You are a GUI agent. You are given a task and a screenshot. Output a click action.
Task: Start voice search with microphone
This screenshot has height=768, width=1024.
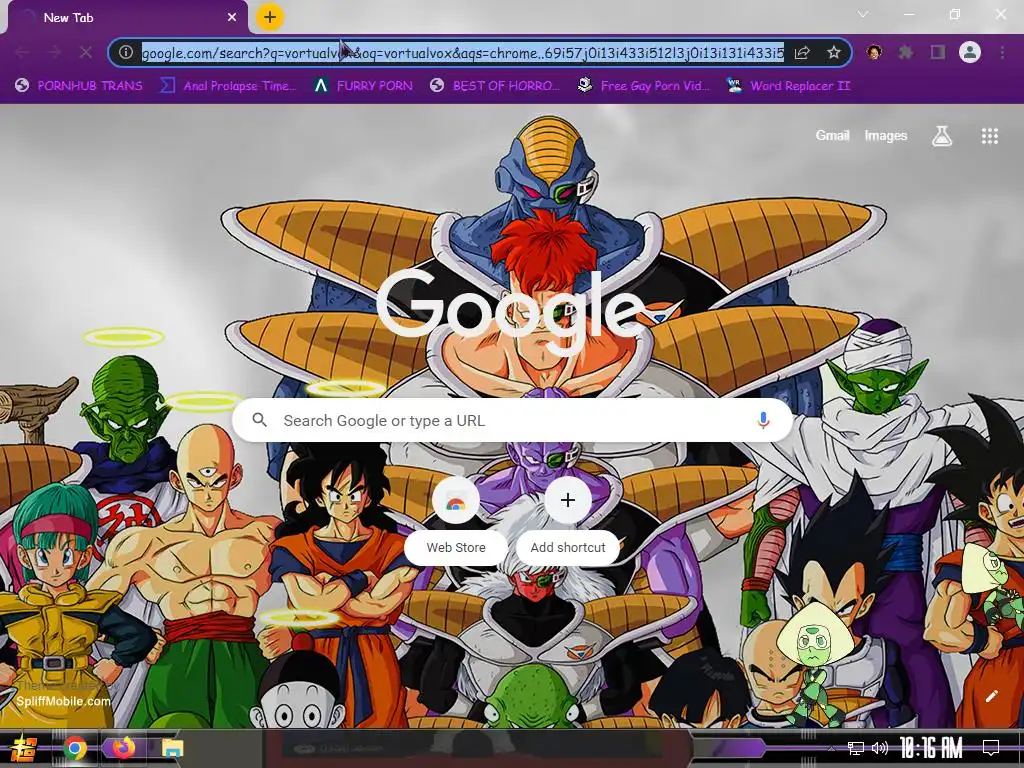[x=763, y=421]
